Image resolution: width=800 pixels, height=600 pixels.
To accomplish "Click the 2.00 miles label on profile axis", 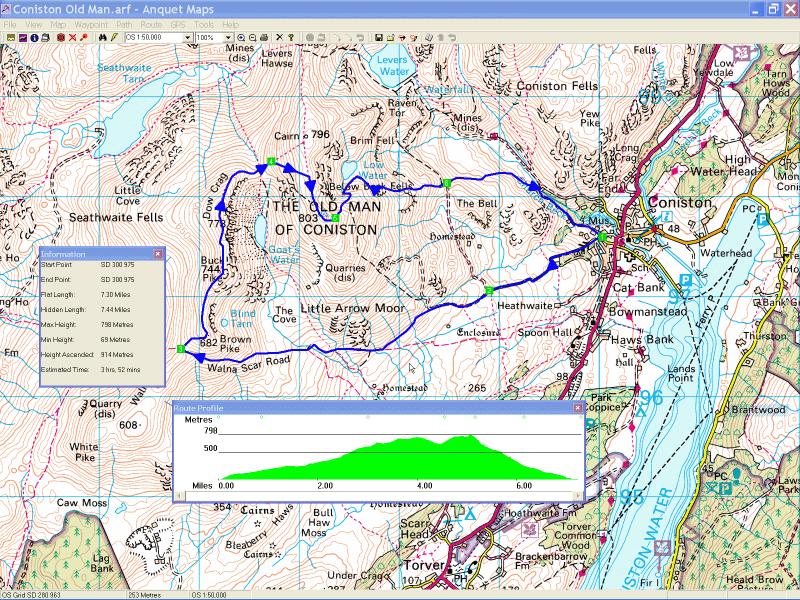I will (325, 486).
